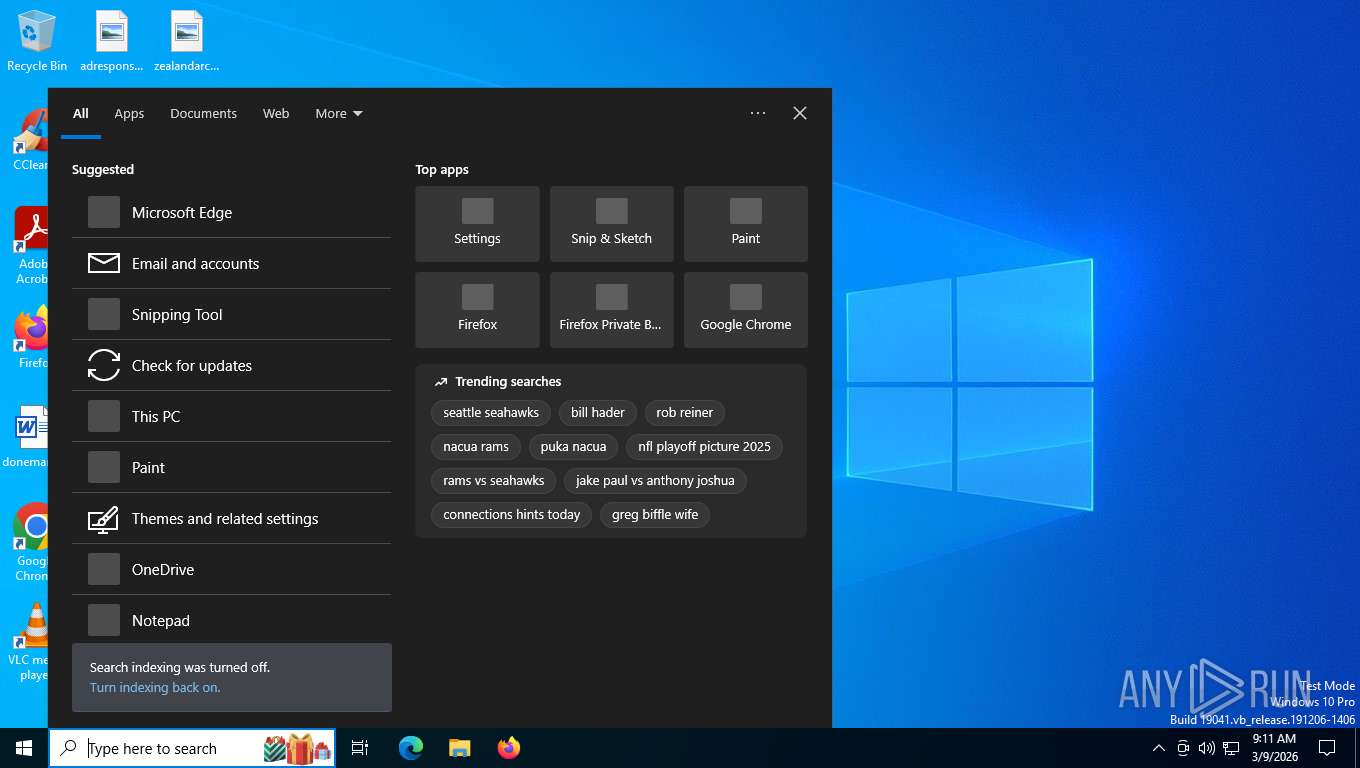Viewport: 1360px width, 768px height.
Task: Open Firefox Private Browsing tile
Action: [x=611, y=310]
